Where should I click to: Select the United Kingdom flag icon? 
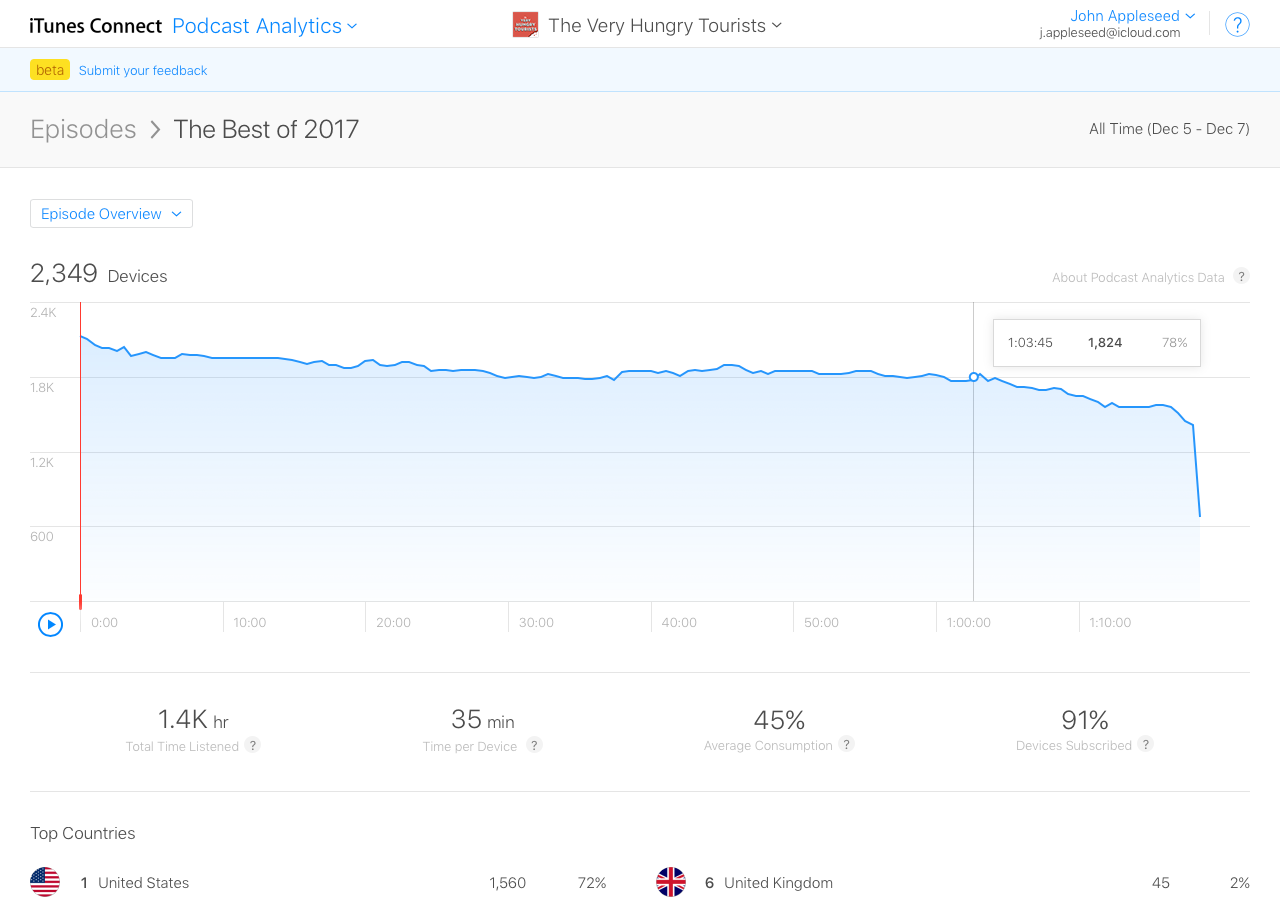(671, 882)
